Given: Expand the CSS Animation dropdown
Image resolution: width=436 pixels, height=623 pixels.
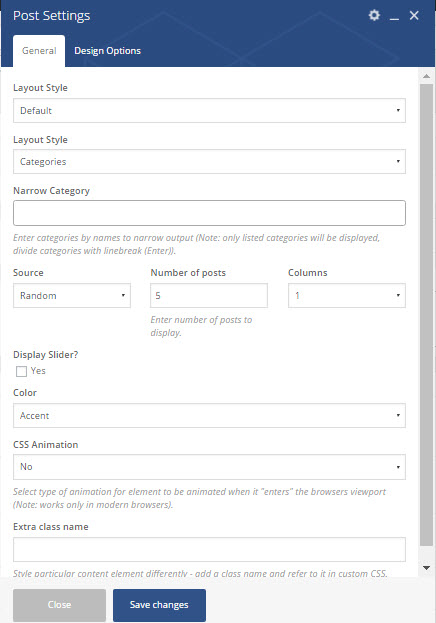Looking at the screenshot, I should [209, 467].
